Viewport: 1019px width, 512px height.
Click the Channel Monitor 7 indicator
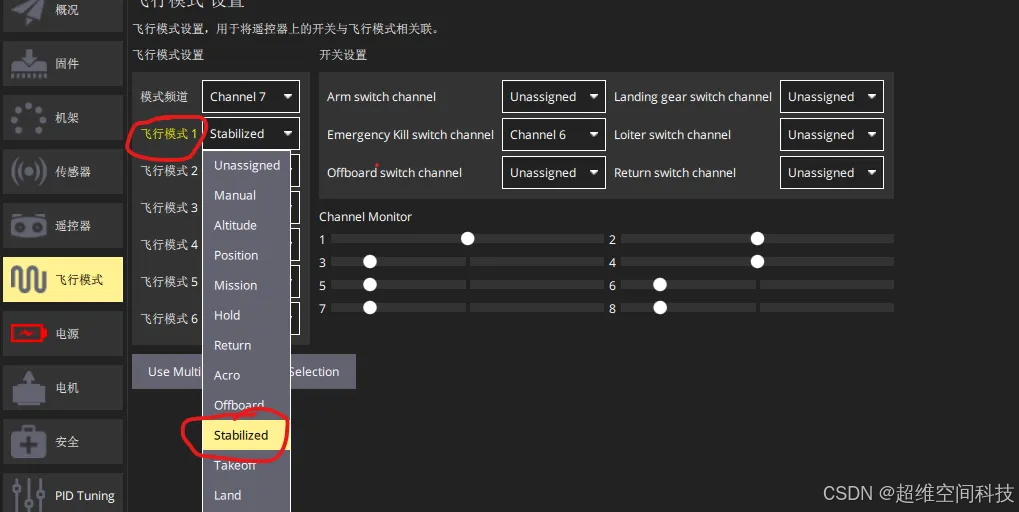point(370,307)
